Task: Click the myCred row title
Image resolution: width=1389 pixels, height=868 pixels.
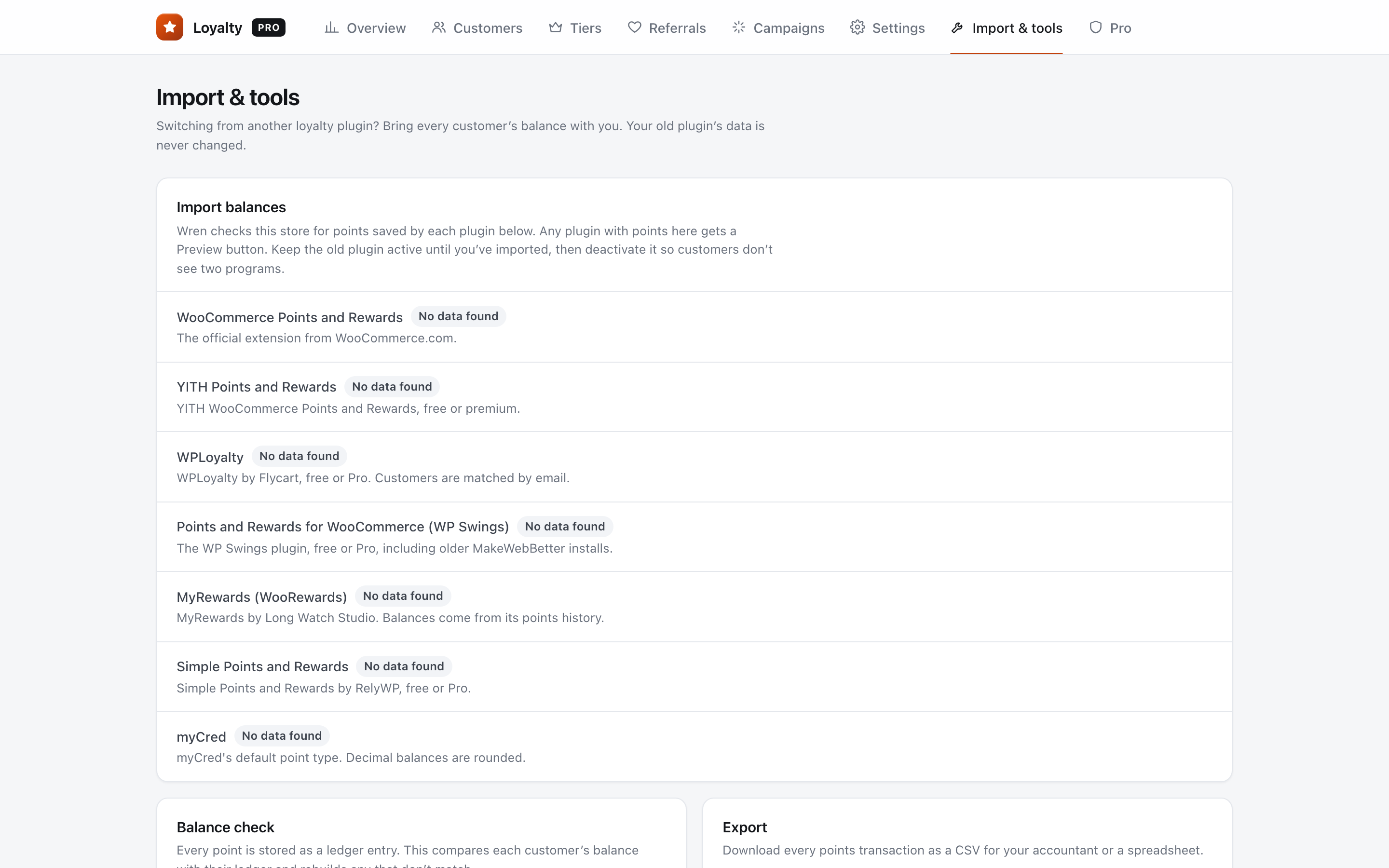Action: [202, 737]
